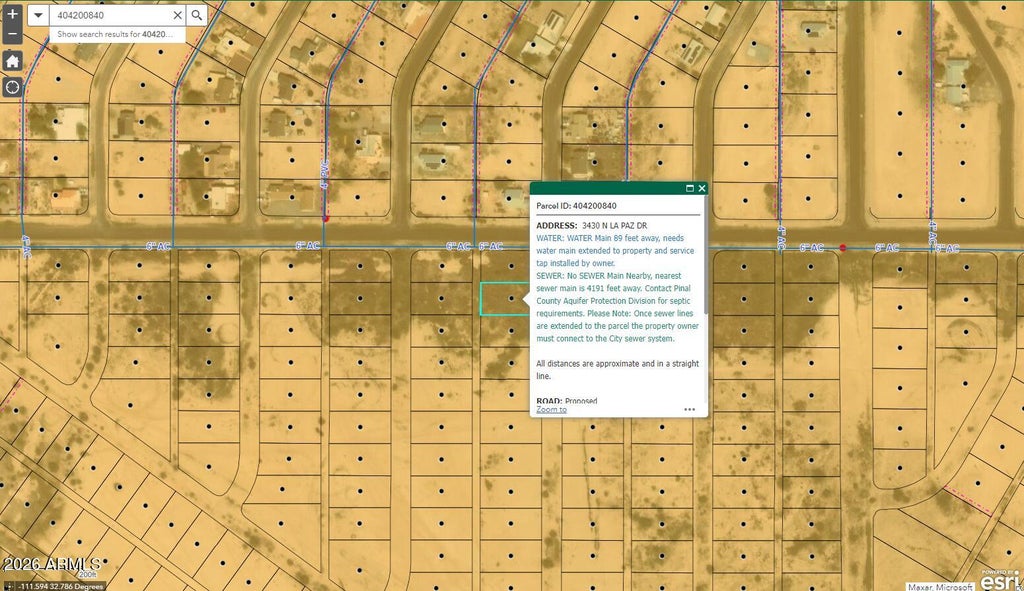The width and height of the screenshot is (1024, 591).
Task: Select the 'Show search results for 40420…' suggestion
Action: (117, 34)
